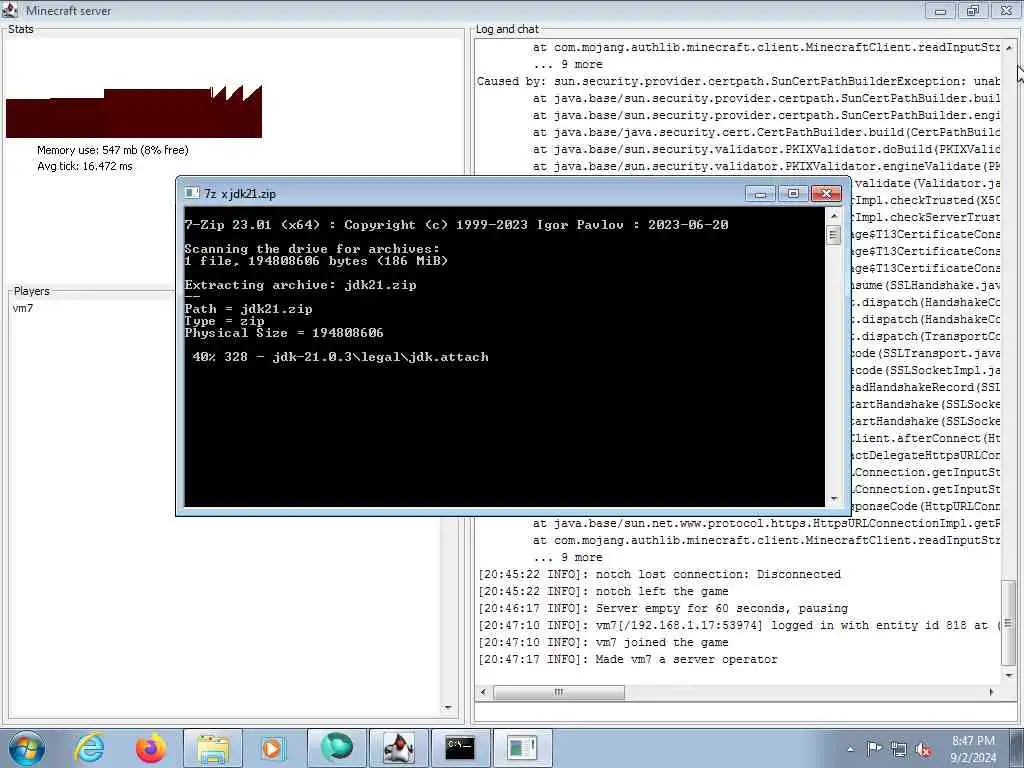Click 'Extracting archive: jdk21.zip' console line
Image resolution: width=1024 pixels, height=768 pixels.
click(x=300, y=285)
